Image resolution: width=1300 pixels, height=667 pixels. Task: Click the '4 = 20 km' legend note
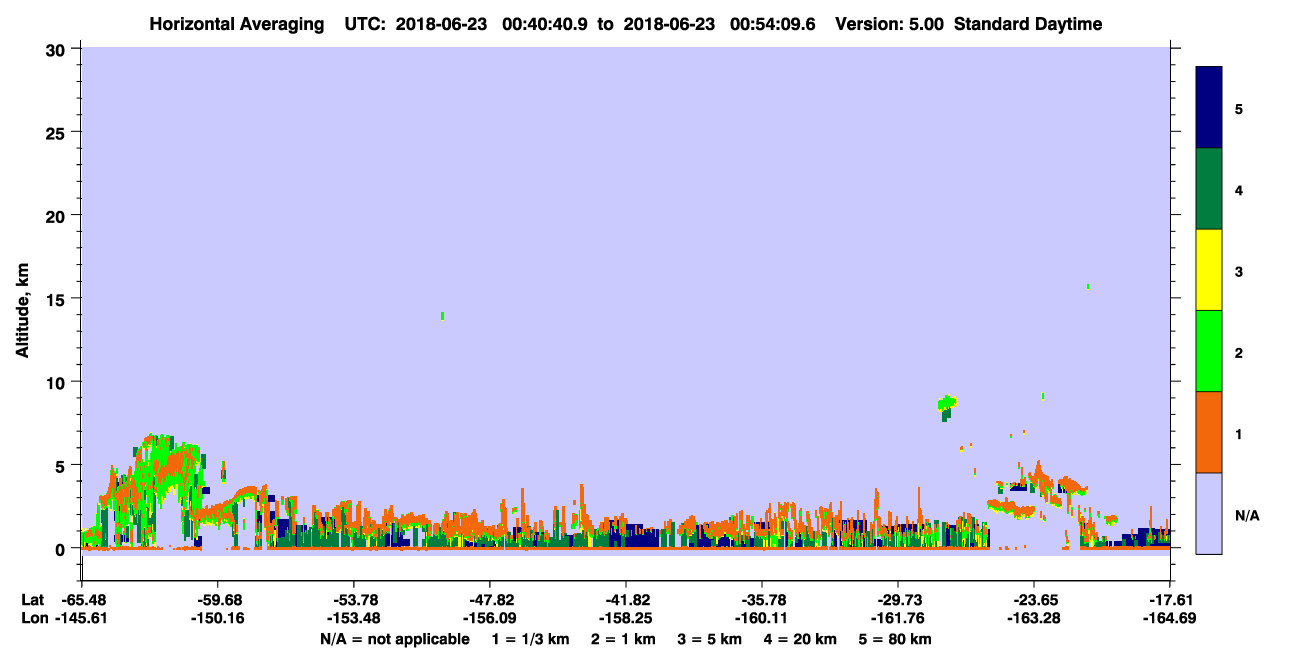click(800, 639)
